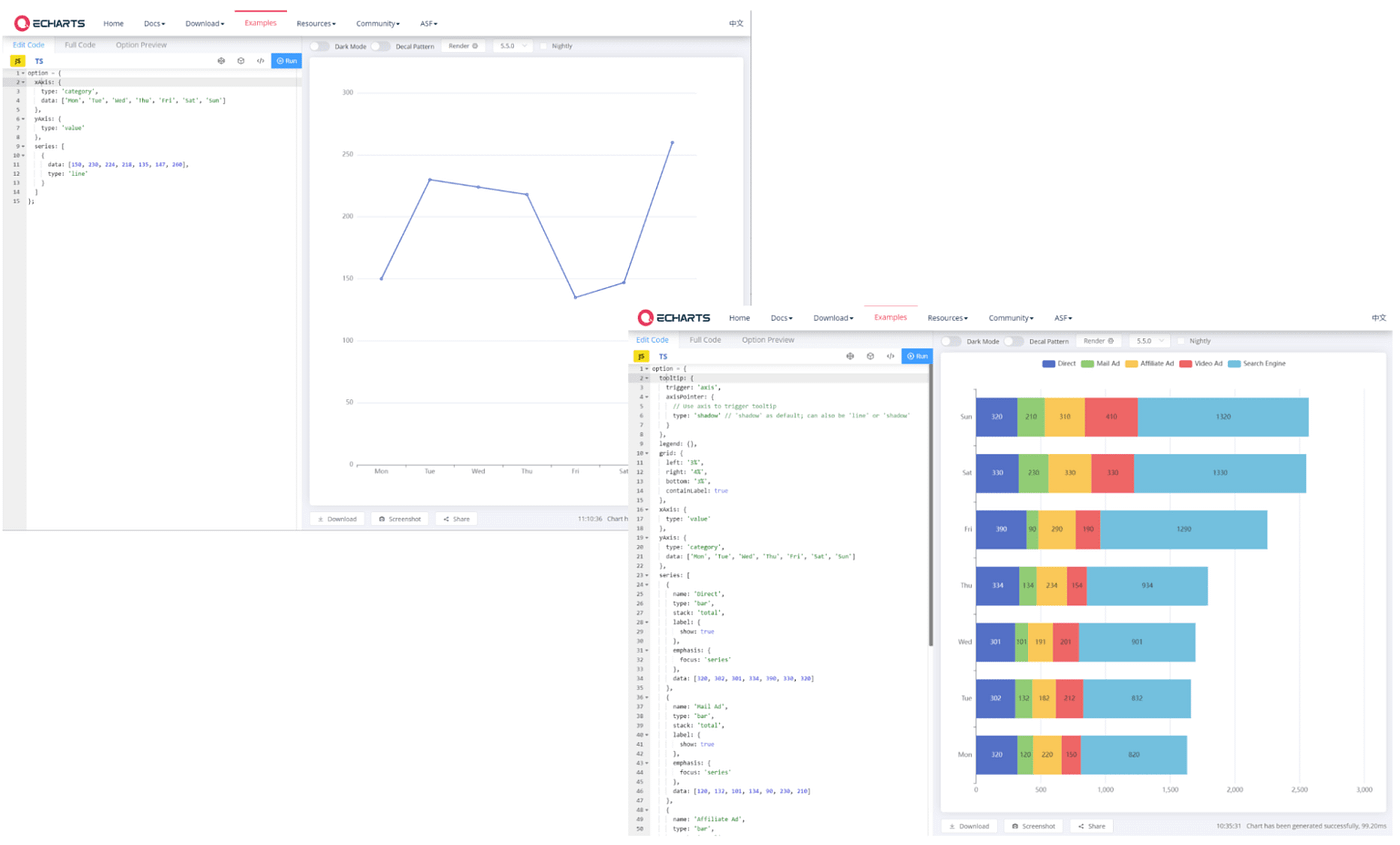Image resolution: width=1400 pixels, height=845 pixels.
Task: Expand the Download menu in the top-left navbar
Action: pyautogui.click(x=205, y=23)
